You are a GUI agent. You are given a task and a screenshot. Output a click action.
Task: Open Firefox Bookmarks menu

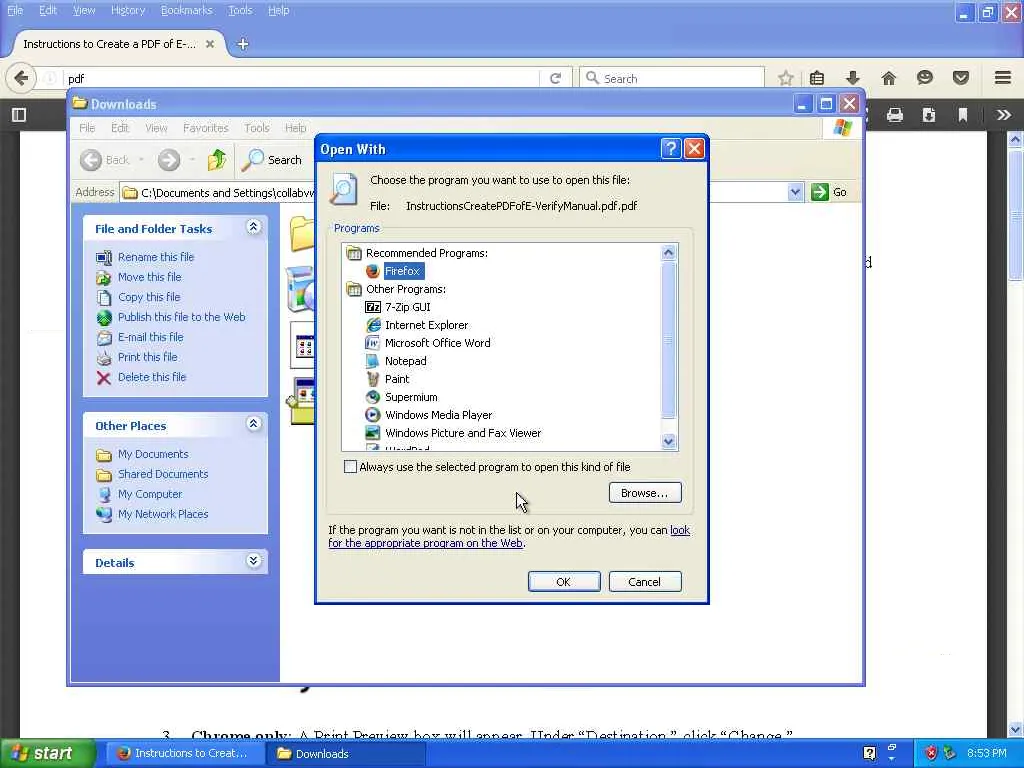[x=186, y=10]
